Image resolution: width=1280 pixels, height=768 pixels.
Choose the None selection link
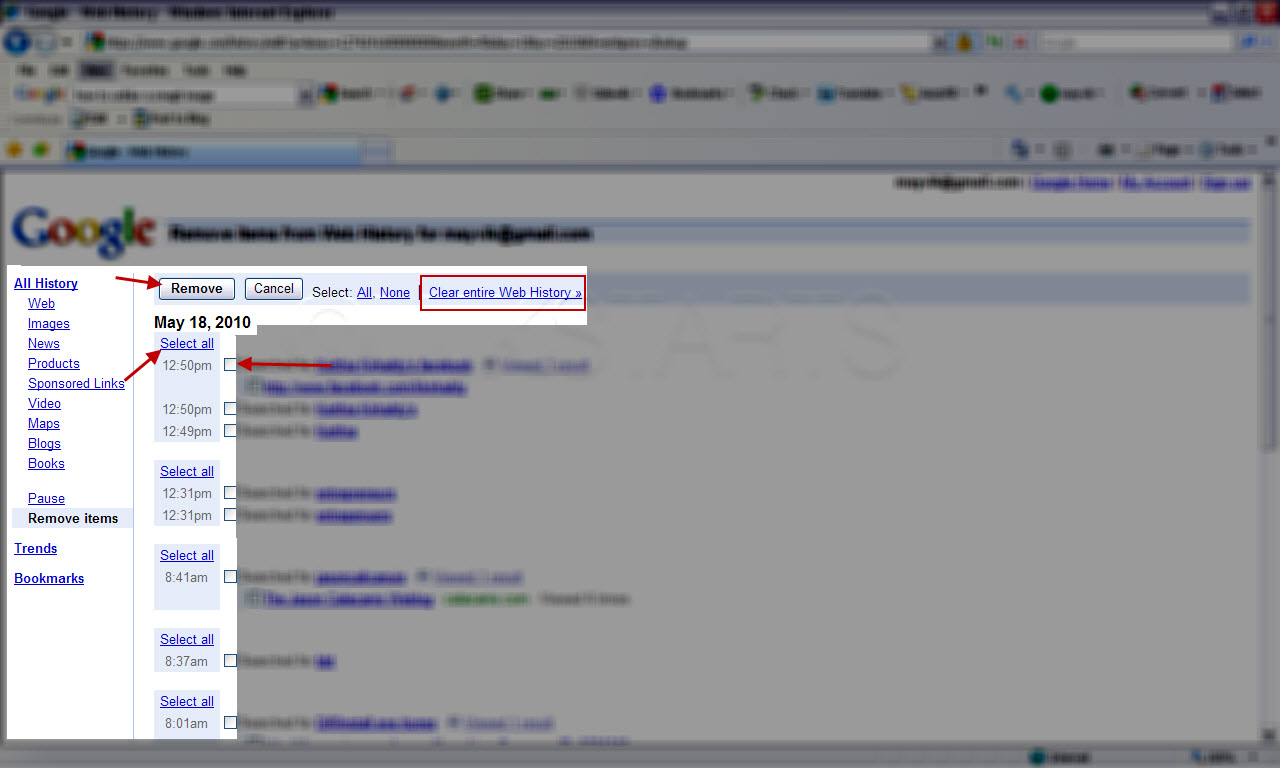[395, 293]
